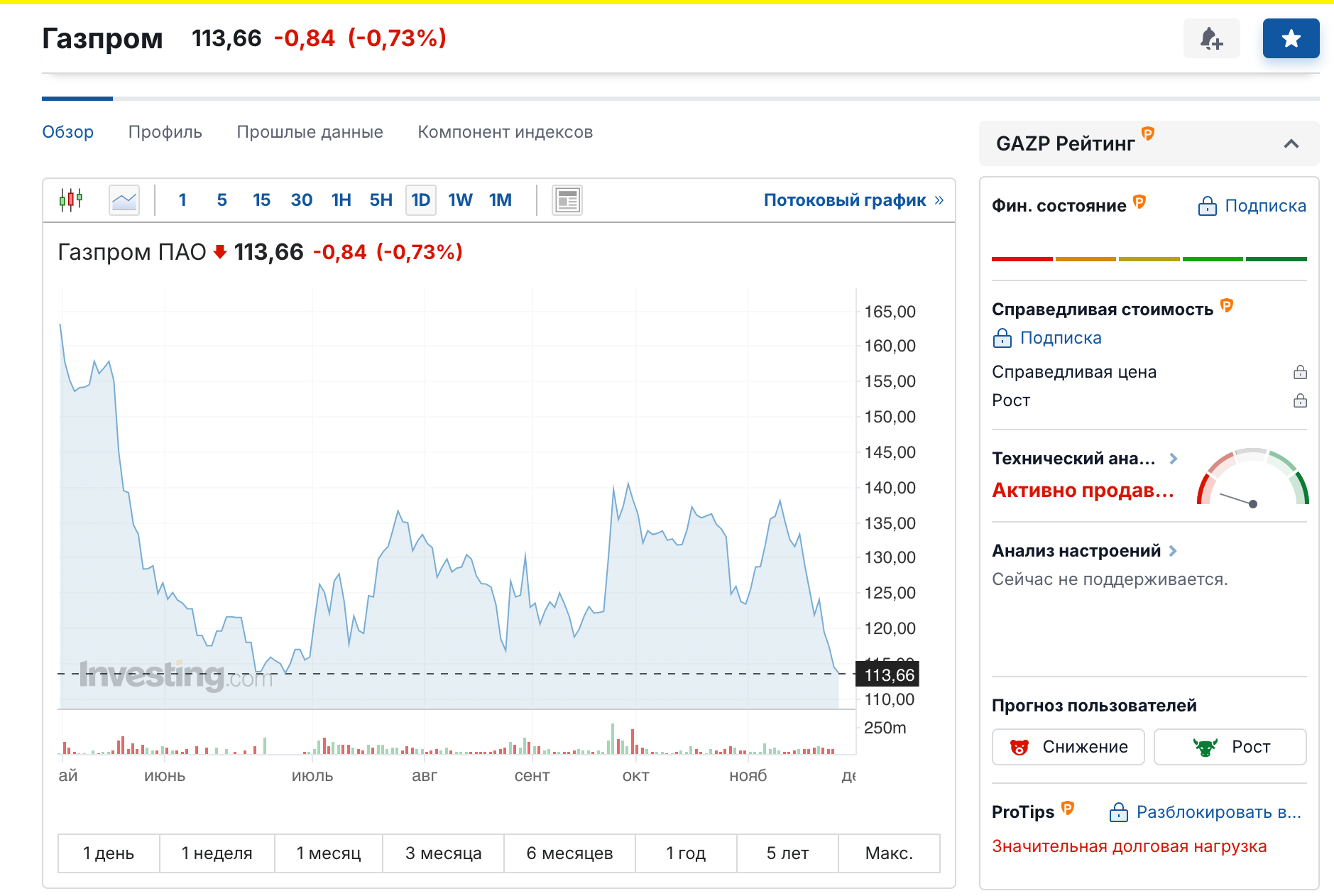Open the Профиль tab
1334x896 pixels.
coord(165,132)
